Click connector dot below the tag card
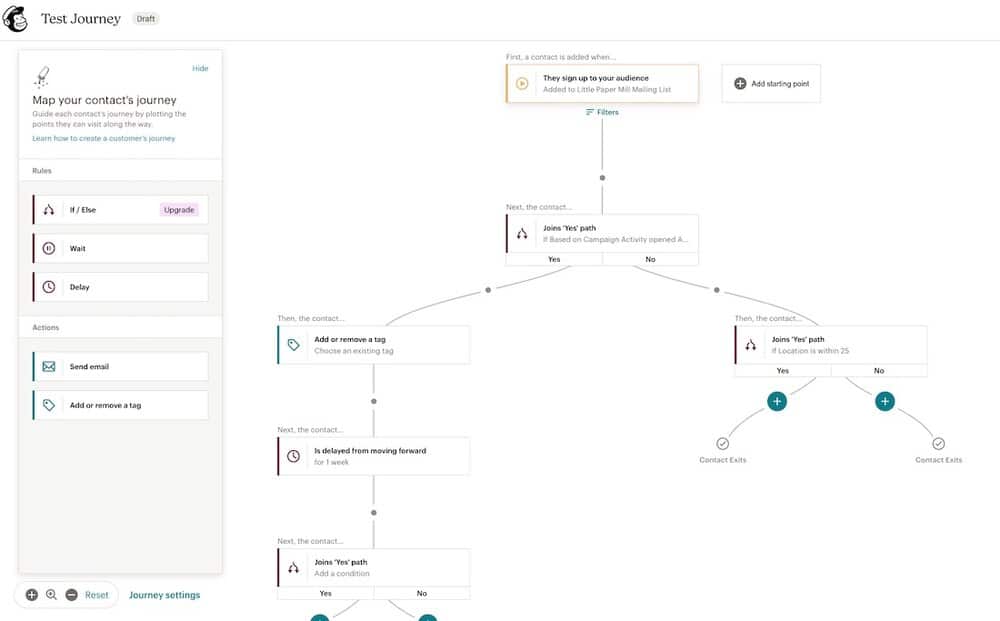1000x621 pixels. click(x=374, y=401)
